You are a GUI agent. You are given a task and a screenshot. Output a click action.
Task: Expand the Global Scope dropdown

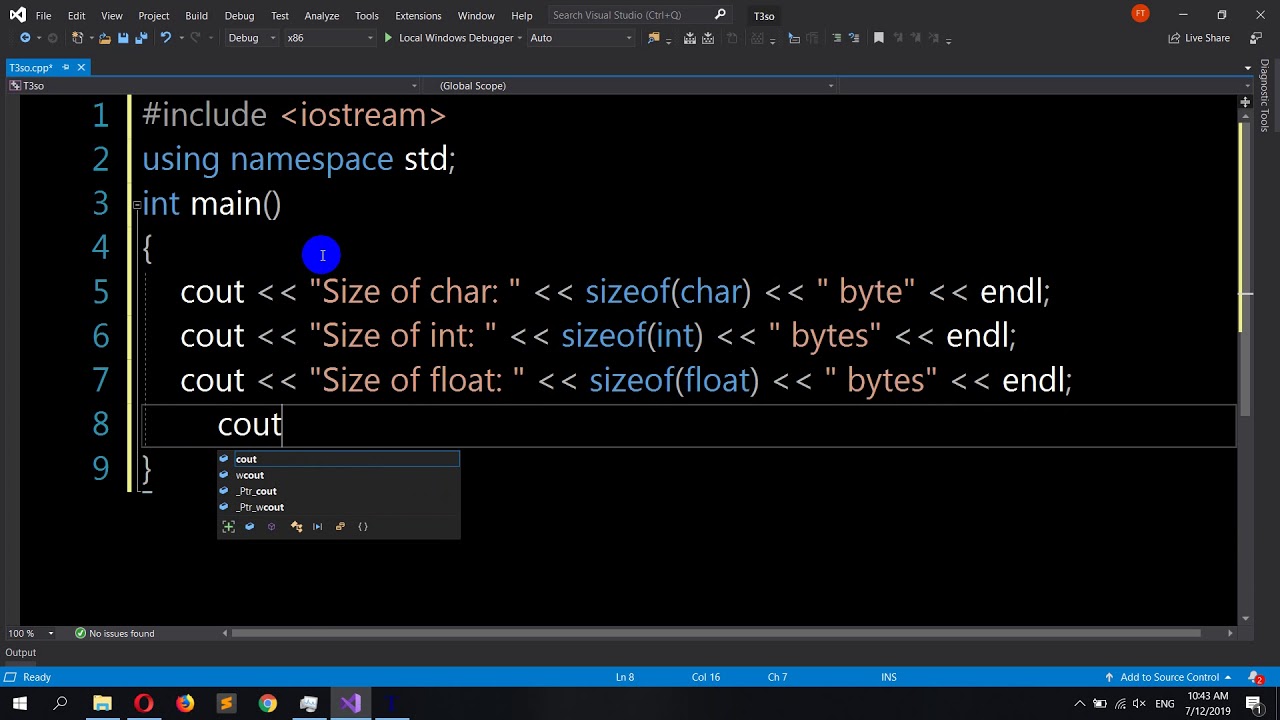(634, 86)
